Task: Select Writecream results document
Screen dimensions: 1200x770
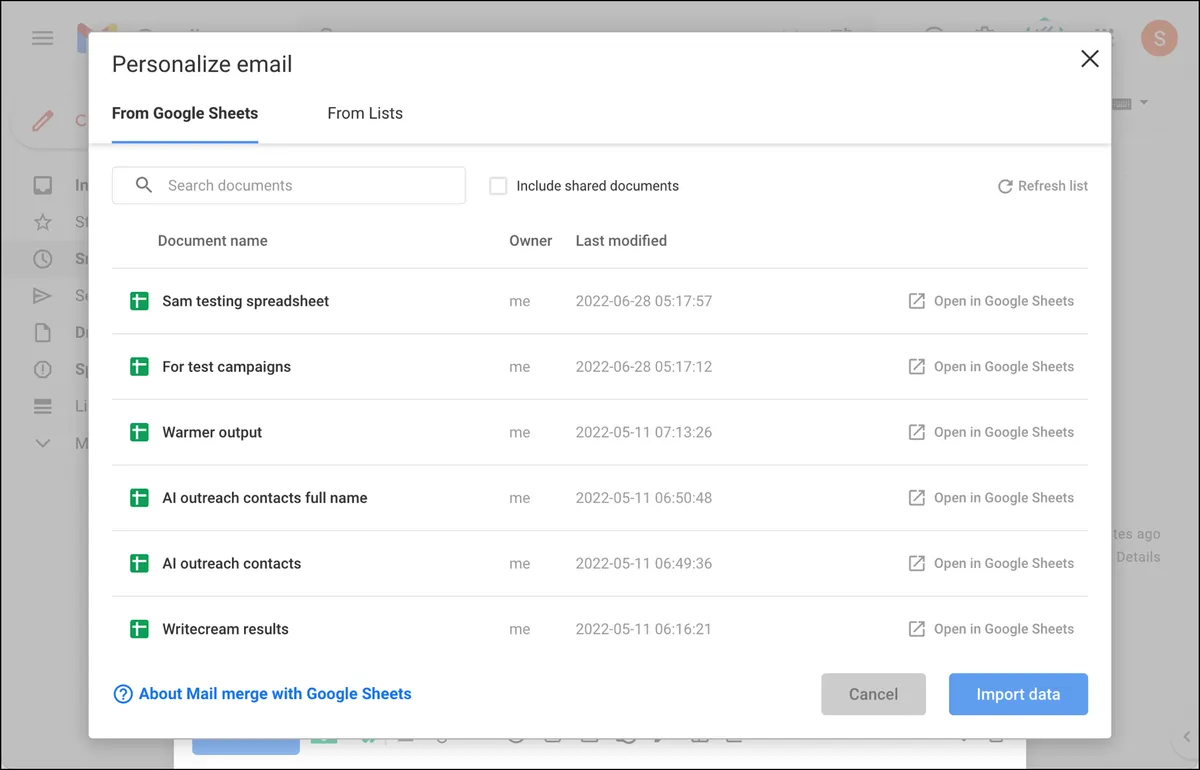Action: 600,629
